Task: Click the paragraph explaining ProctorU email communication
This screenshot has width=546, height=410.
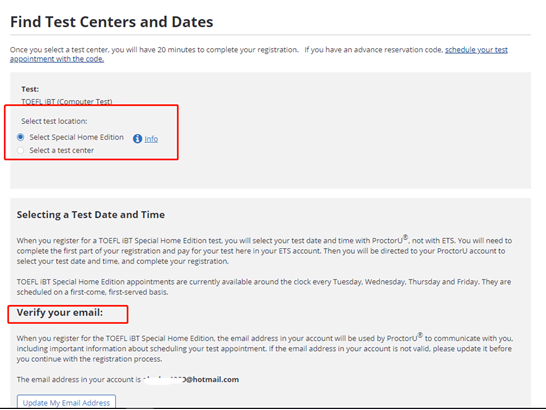Action: click(265, 348)
